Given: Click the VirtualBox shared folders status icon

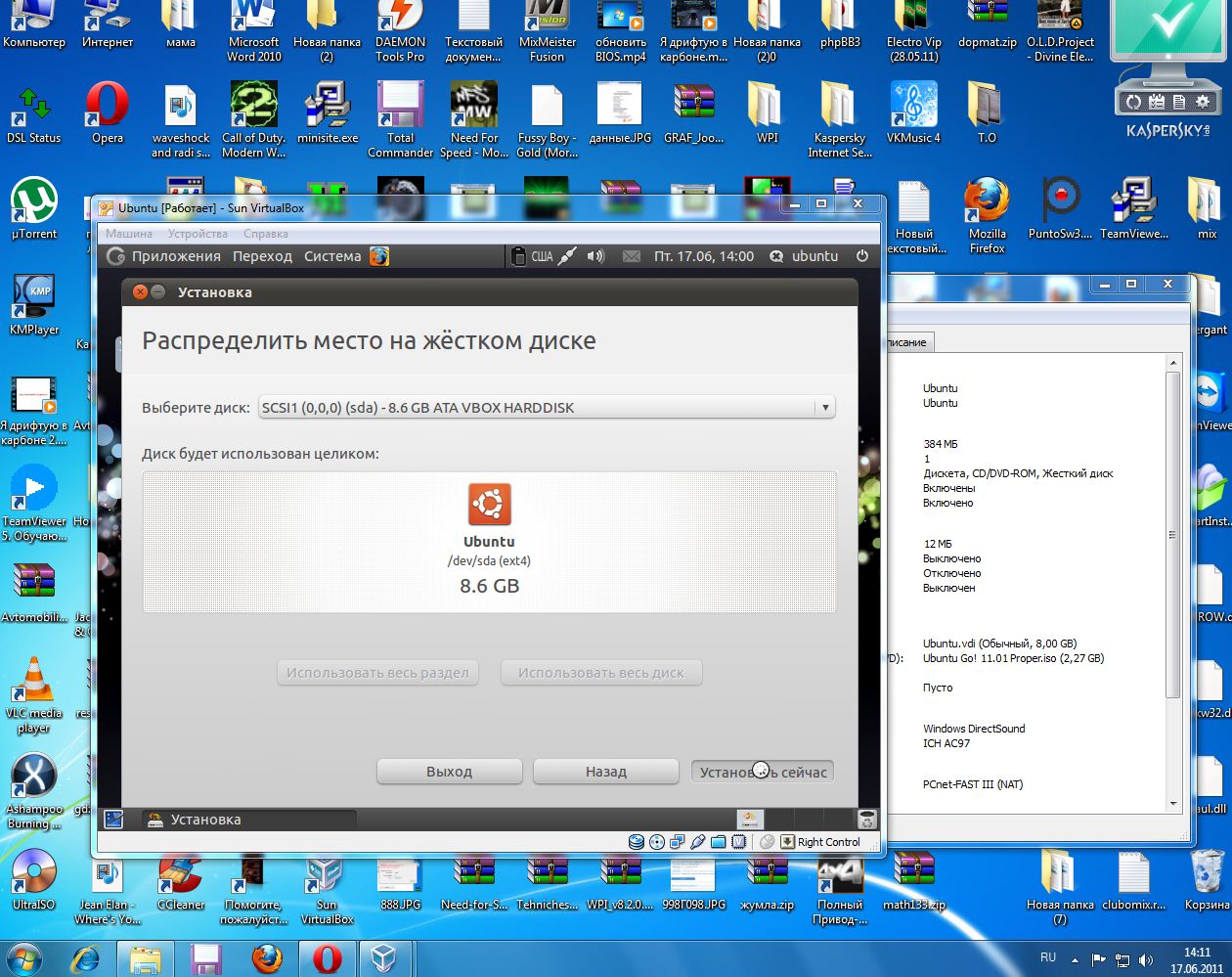Looking at the screenshot, I should click(x=719, y=842).
